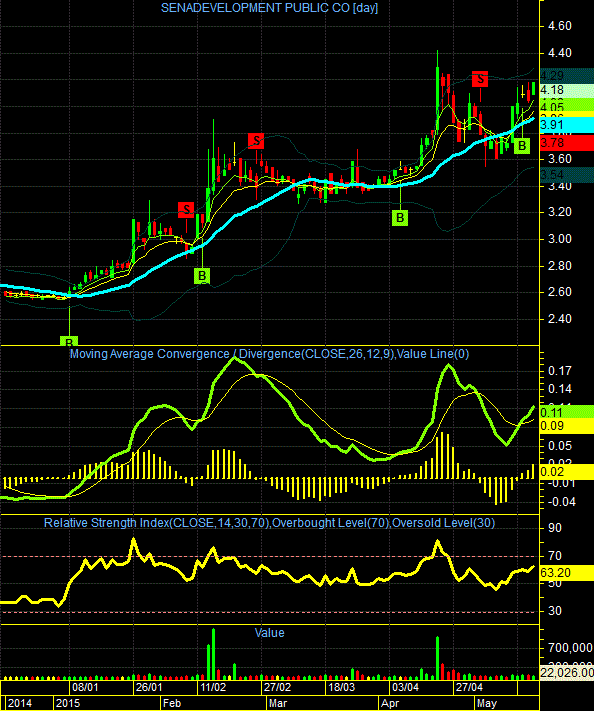
Task: Click the 3.60 price axis label
Action: click(x=559, y=159)
